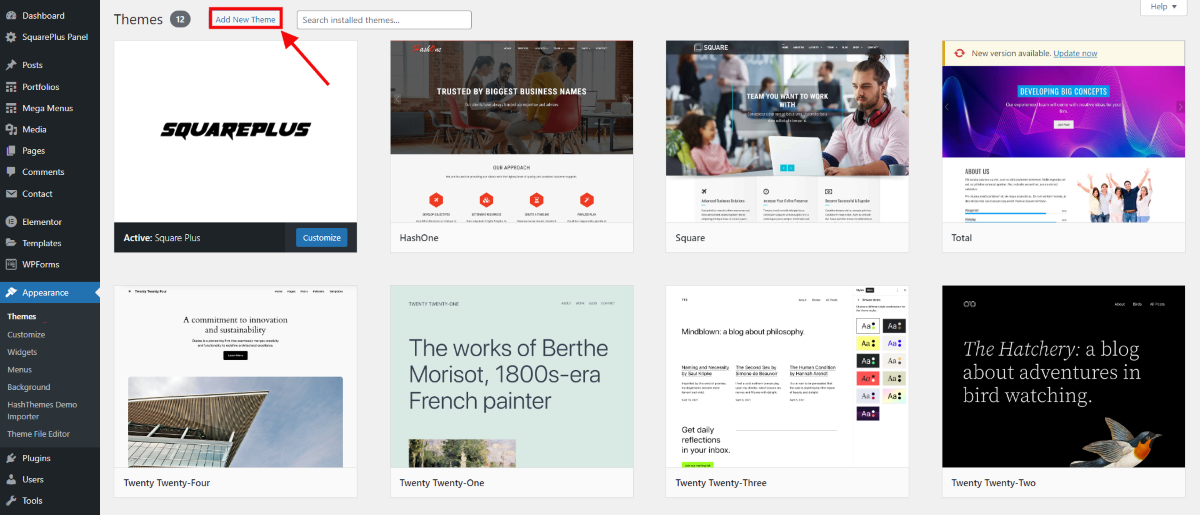Image resolution: width=1200 pixels, height=515 pixels.
Task: Select the Square Plus theme screenshot
Action: click(x=235, y=131)
